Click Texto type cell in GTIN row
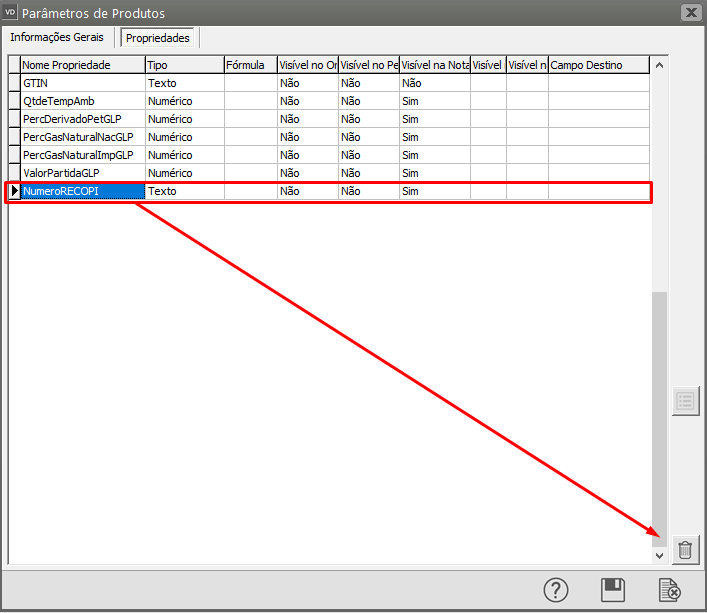 185,83
